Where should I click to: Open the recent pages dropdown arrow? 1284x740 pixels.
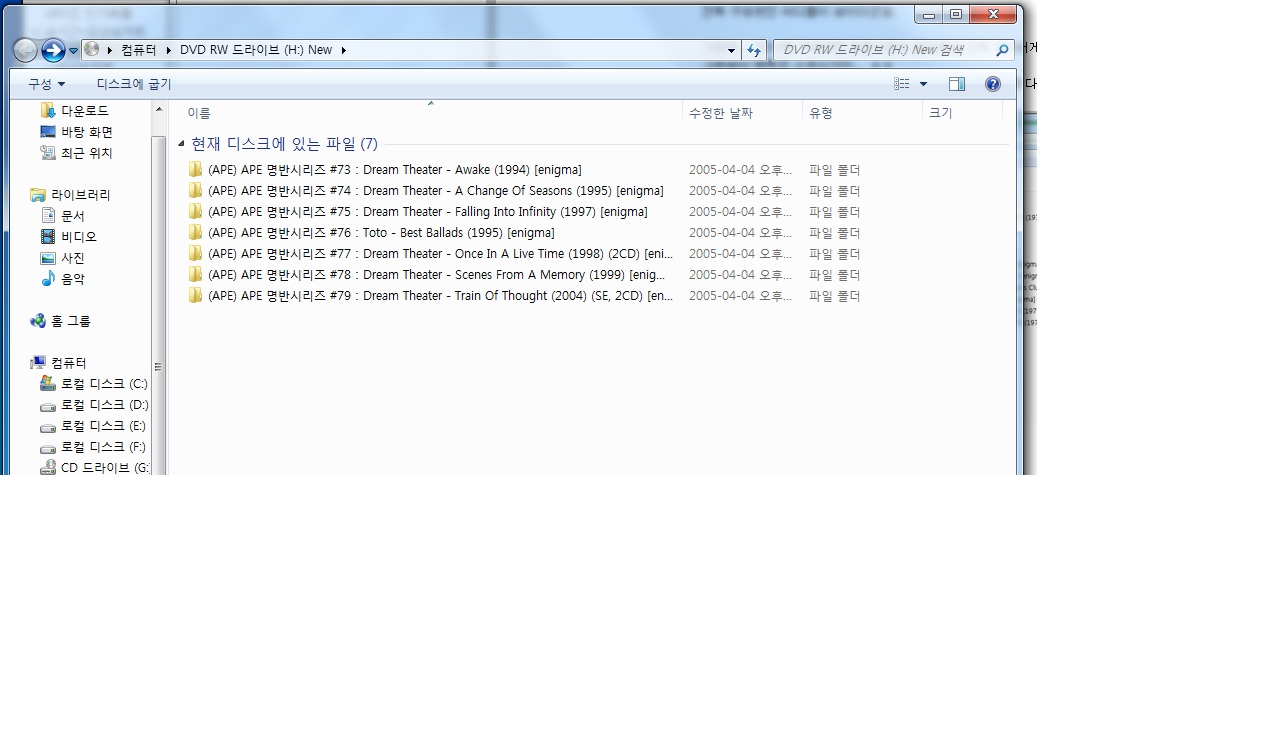click(73, 51)
